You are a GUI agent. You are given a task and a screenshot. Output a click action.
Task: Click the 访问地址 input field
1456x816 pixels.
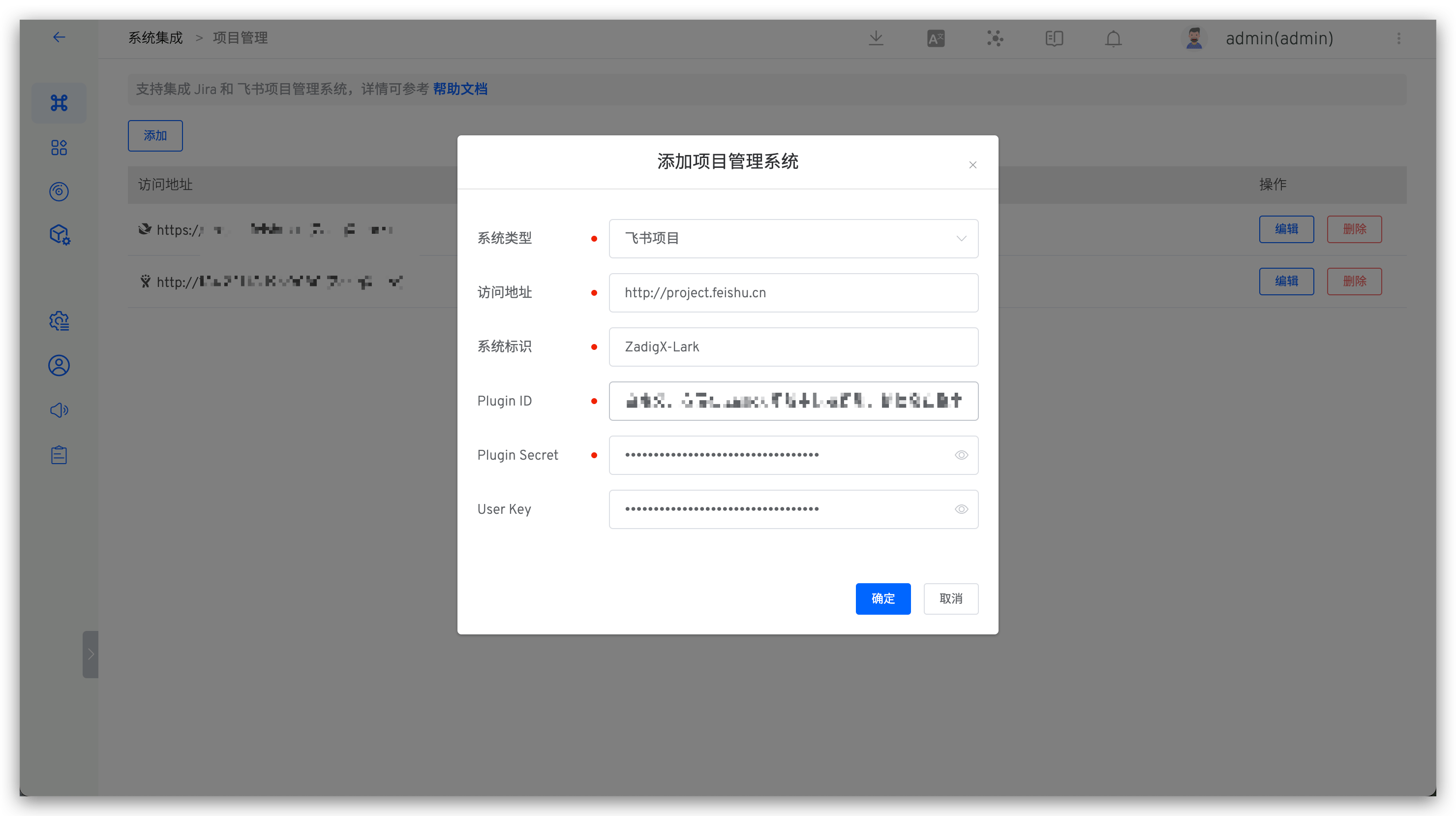tap(793, 293)
